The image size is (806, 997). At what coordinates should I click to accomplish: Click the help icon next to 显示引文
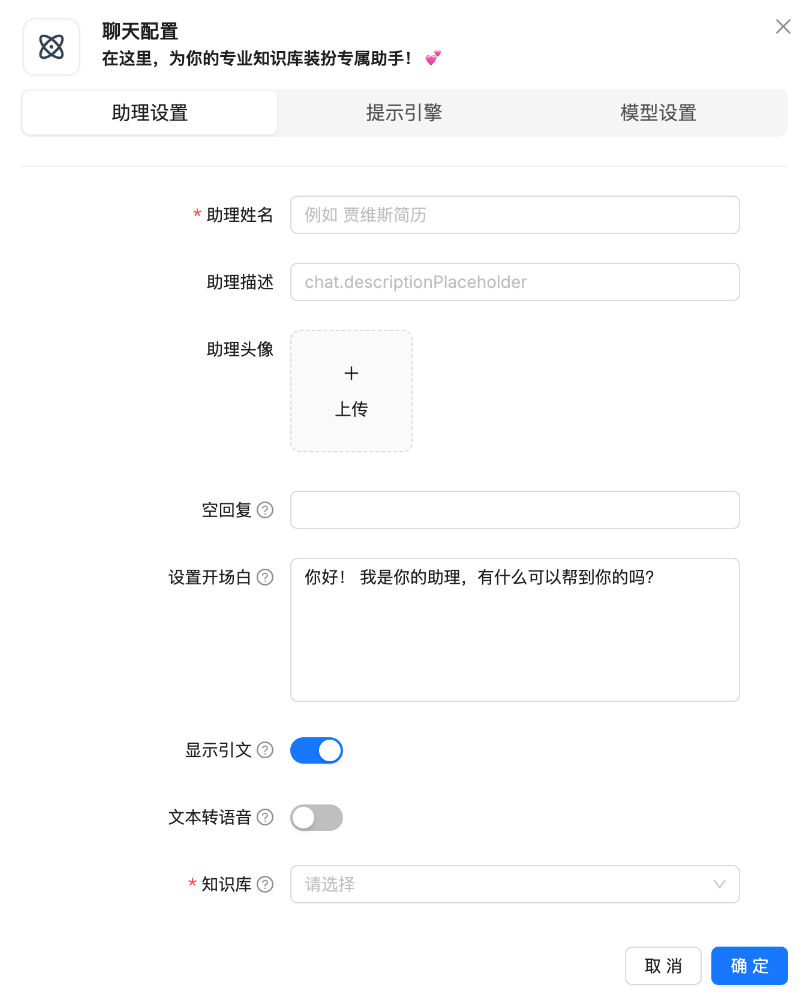pos(265,750)
